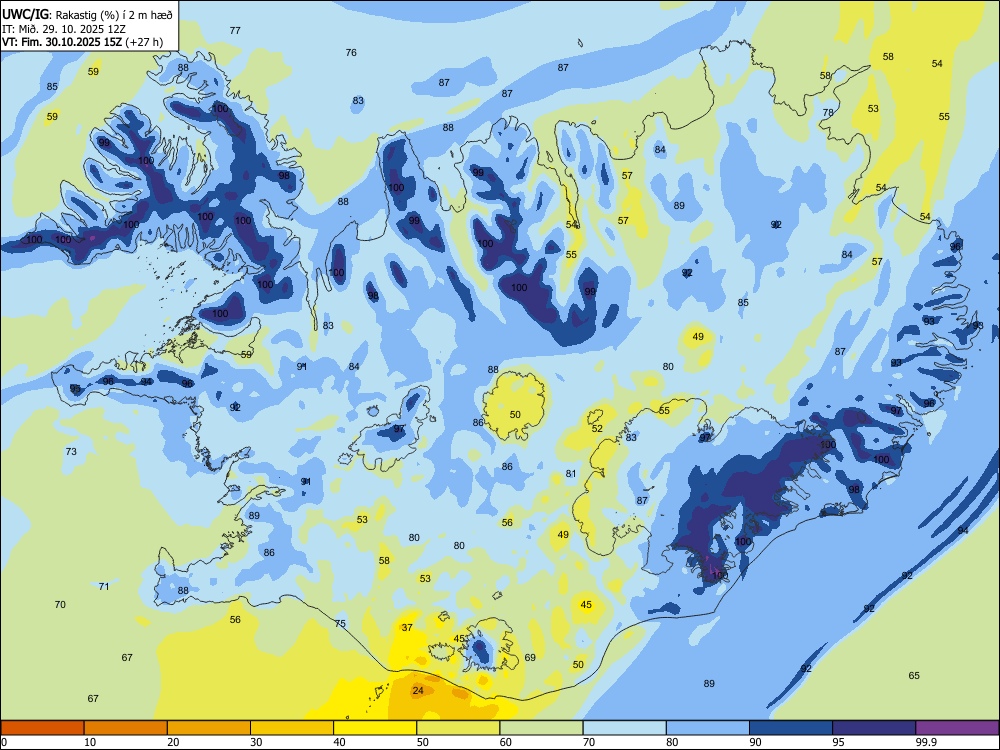1000x750 pixels.
Task: Choose the purple above-99.9 legend swatch
Action: click(957, 728)
